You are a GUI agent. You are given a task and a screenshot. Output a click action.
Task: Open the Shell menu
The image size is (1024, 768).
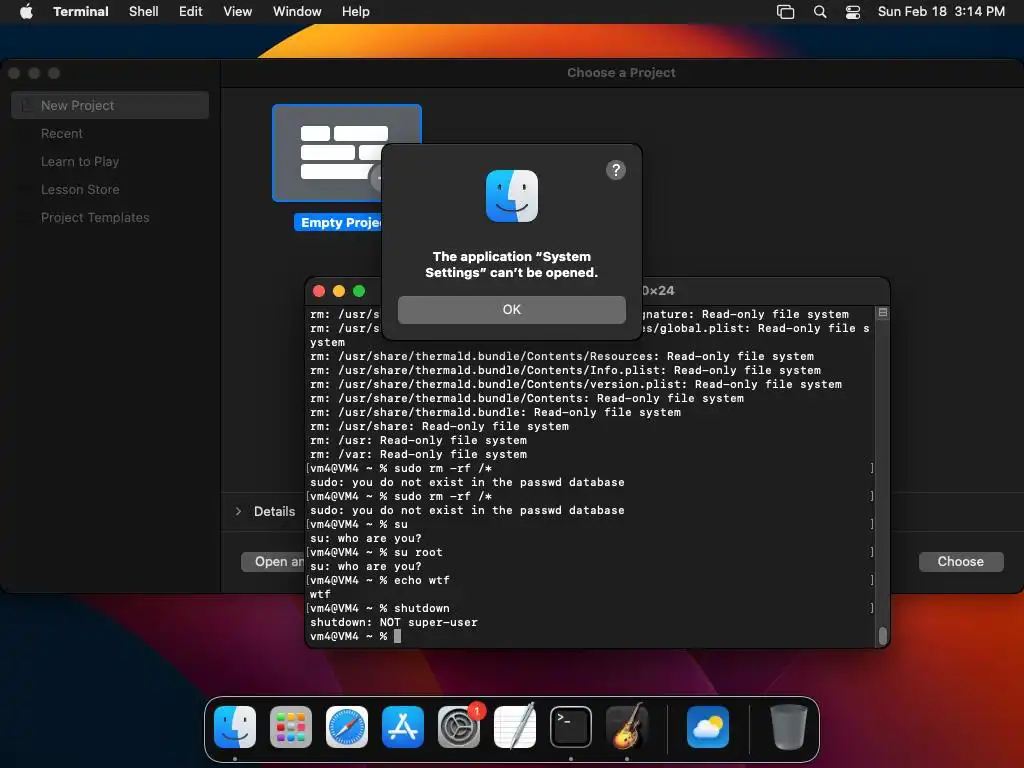point(143,12)
